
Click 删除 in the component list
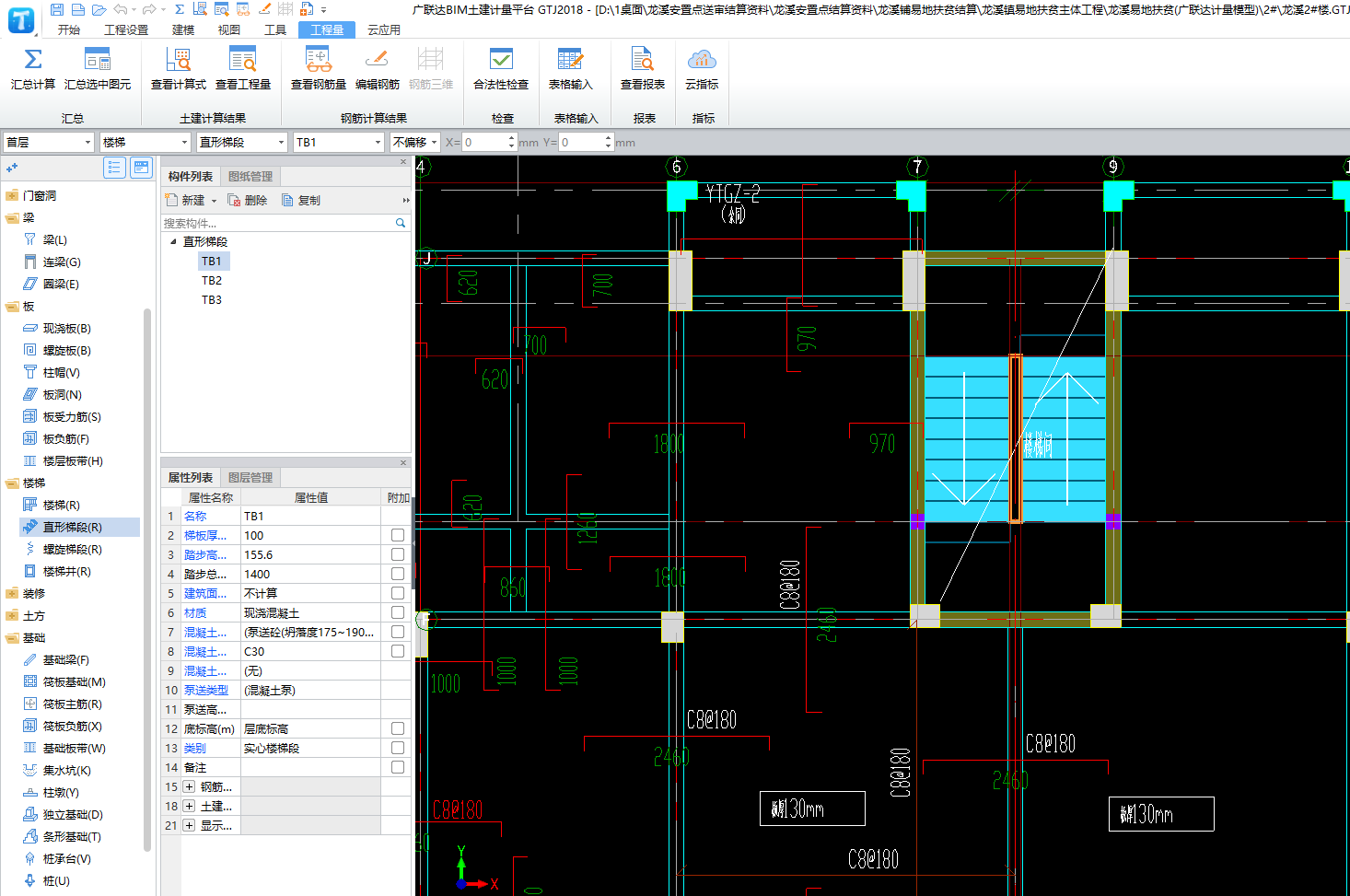tap(248, 200)
